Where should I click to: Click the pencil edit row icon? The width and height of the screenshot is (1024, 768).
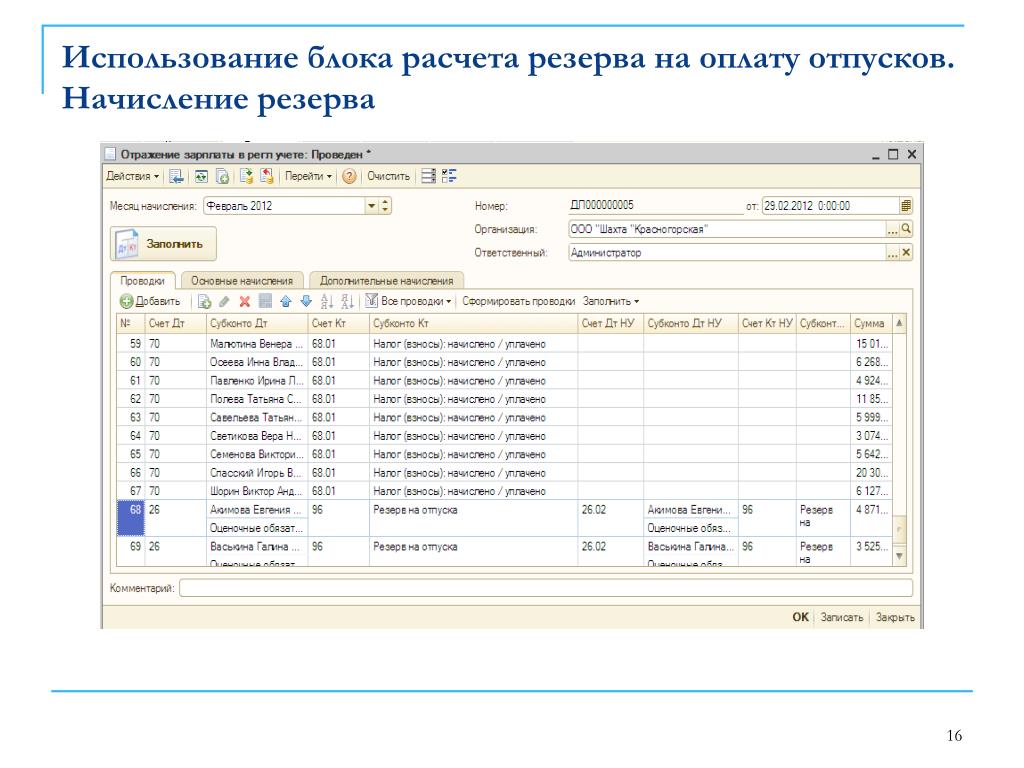tap(224, 302)
